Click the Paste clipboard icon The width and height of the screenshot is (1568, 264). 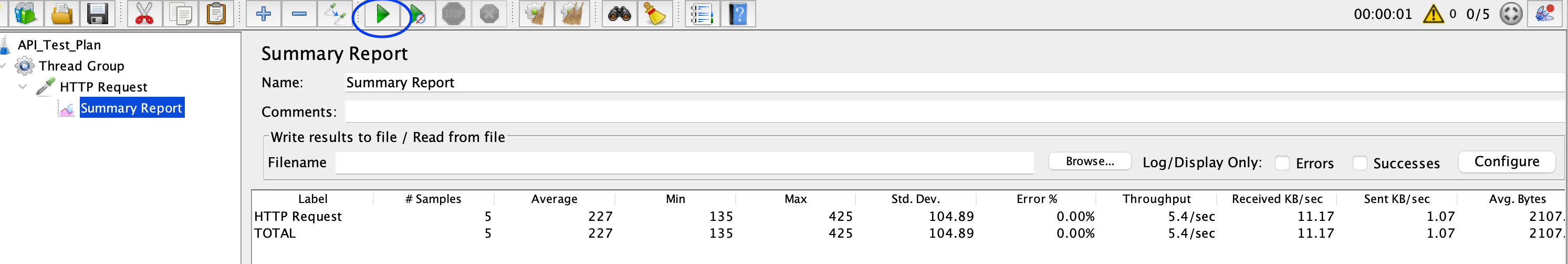click(216, 14)
